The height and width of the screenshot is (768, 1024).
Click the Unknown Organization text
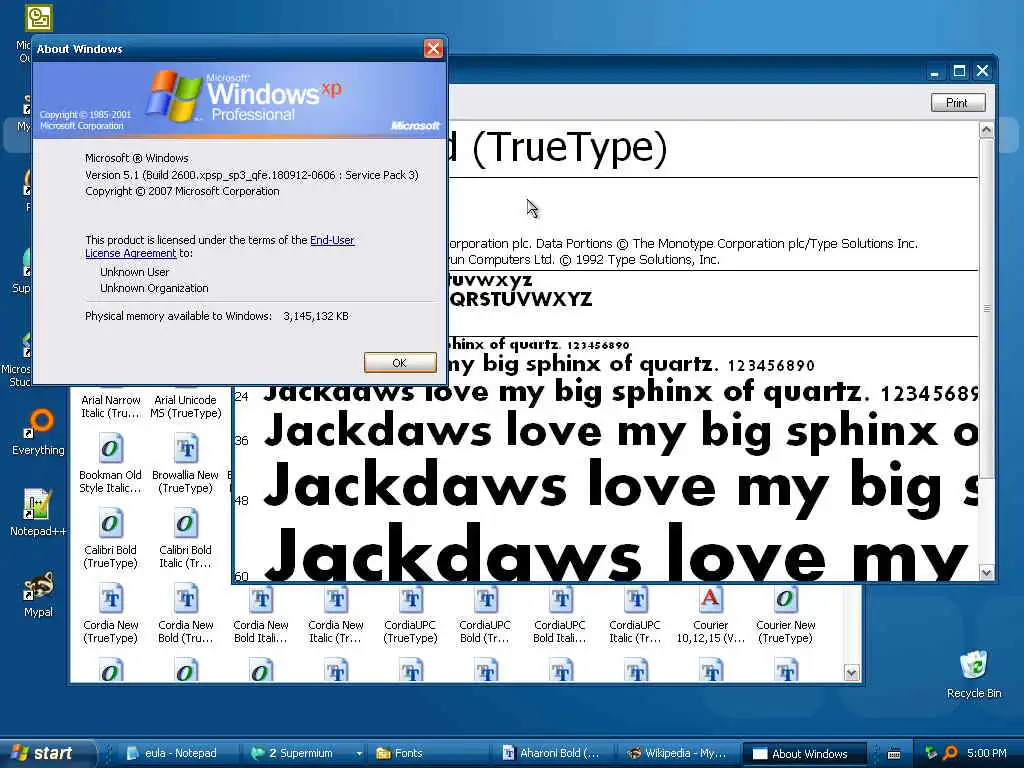[x=154, y=288]
